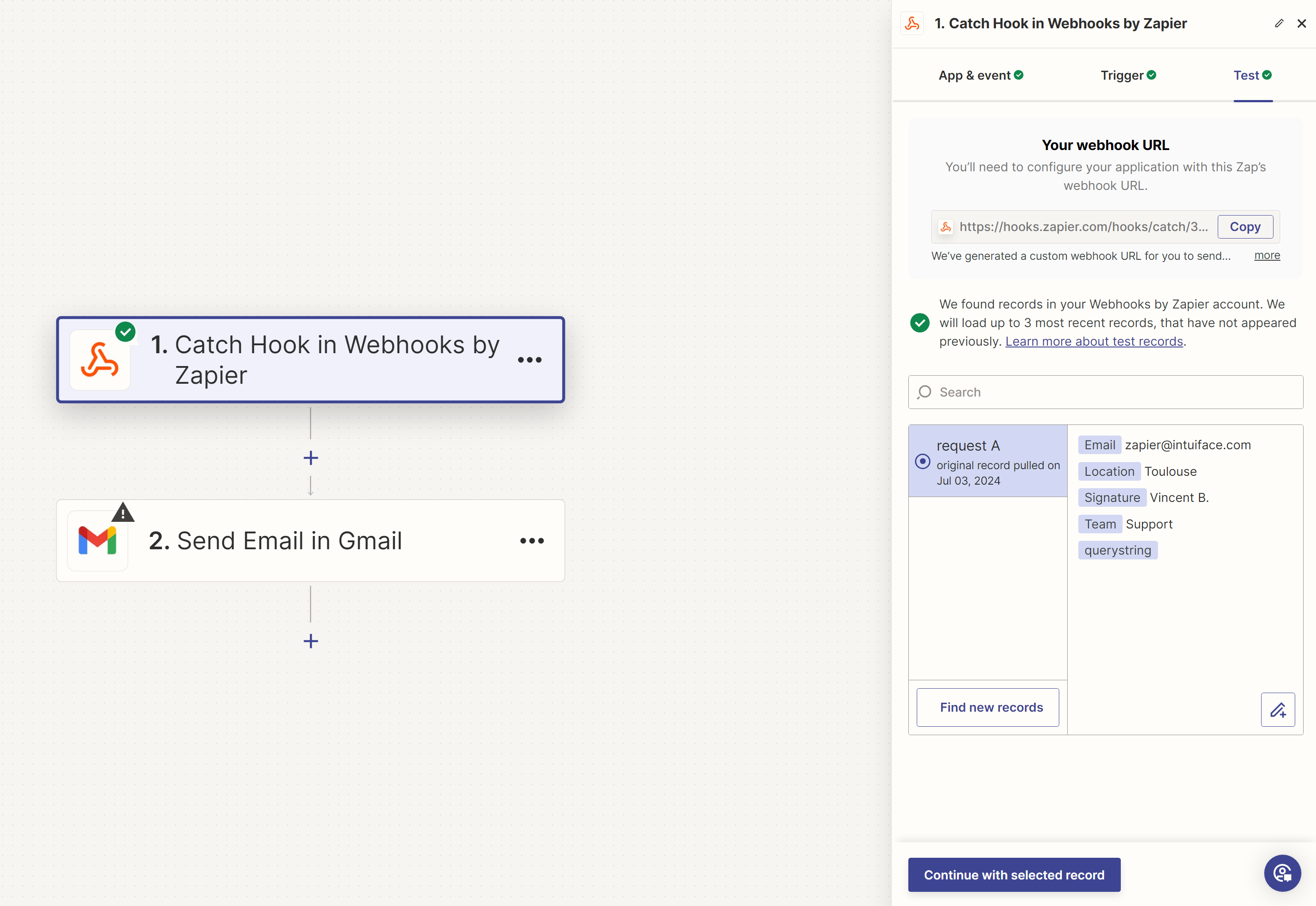1316x906 pixels.
Task: Open the three-dot menu on Catch Hook step
Action: pos(530,360)
